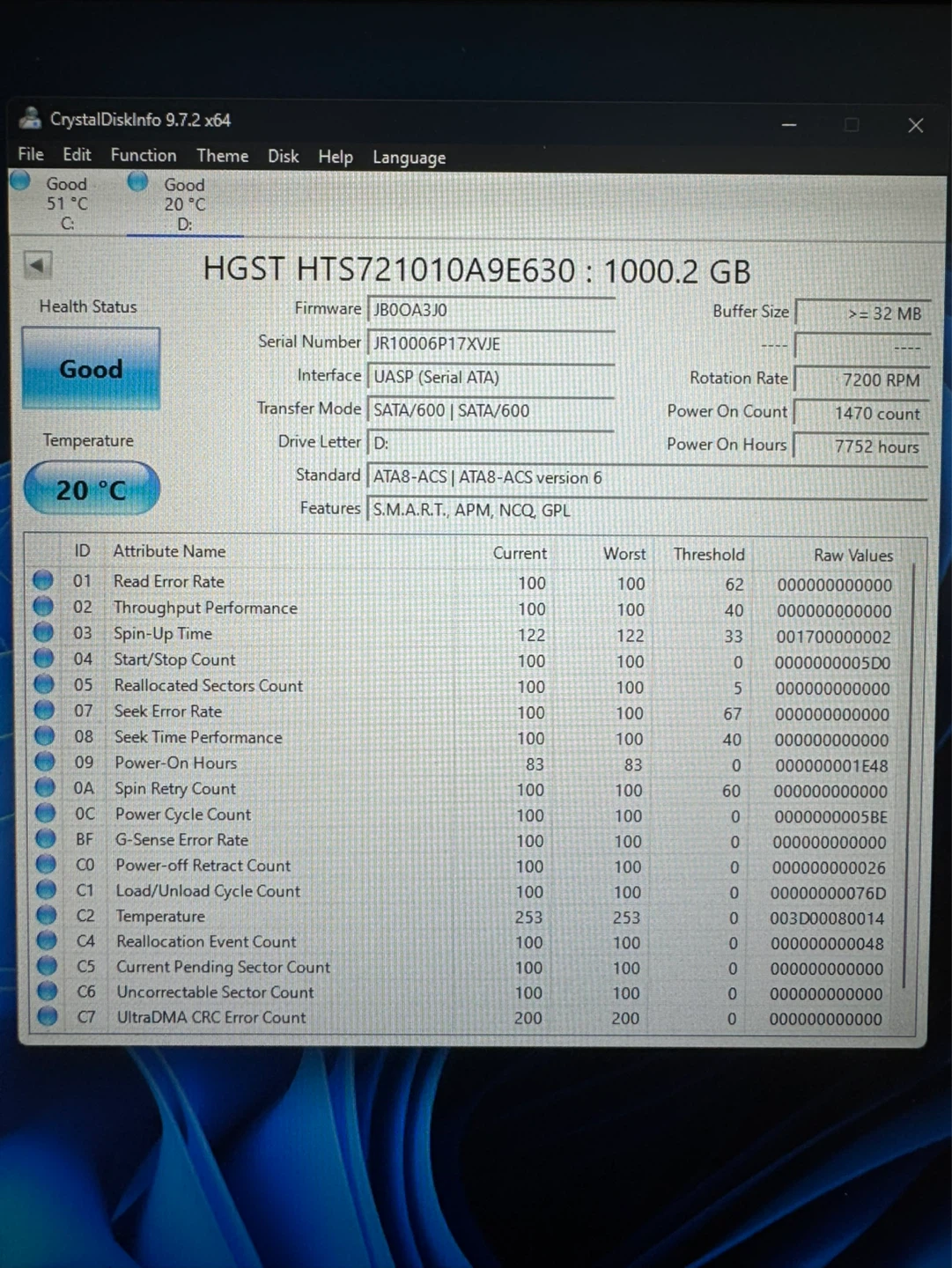The height and width of the screenshot is (1268, 952).
Task: Open the File menu
Action: (31, 154)
